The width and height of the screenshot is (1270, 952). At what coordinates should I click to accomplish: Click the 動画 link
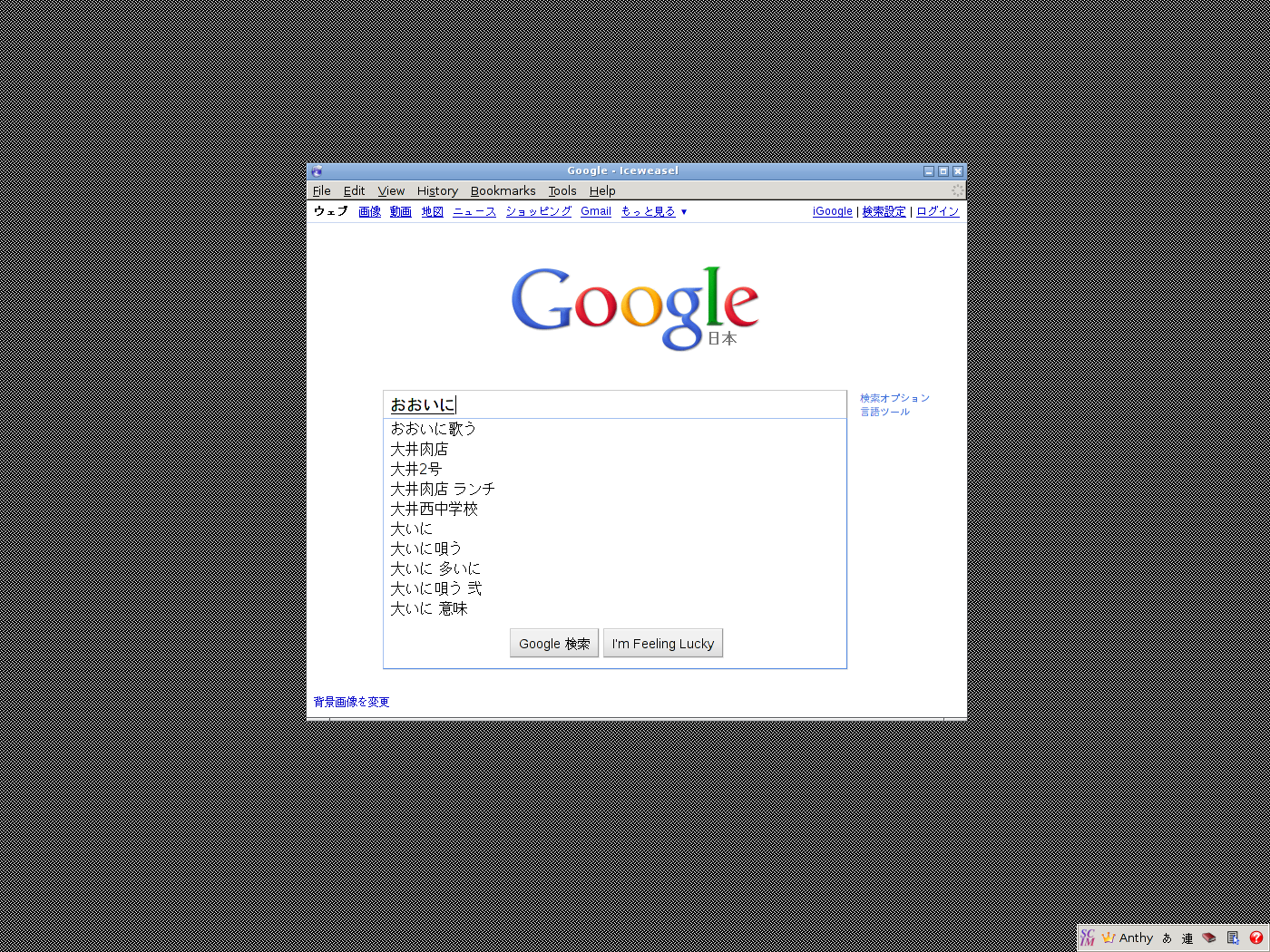(401, 211)
